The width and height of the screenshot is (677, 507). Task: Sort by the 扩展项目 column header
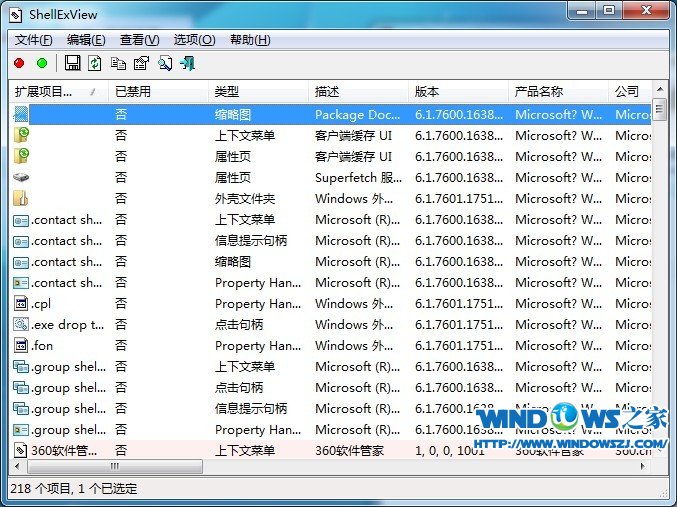56,91
